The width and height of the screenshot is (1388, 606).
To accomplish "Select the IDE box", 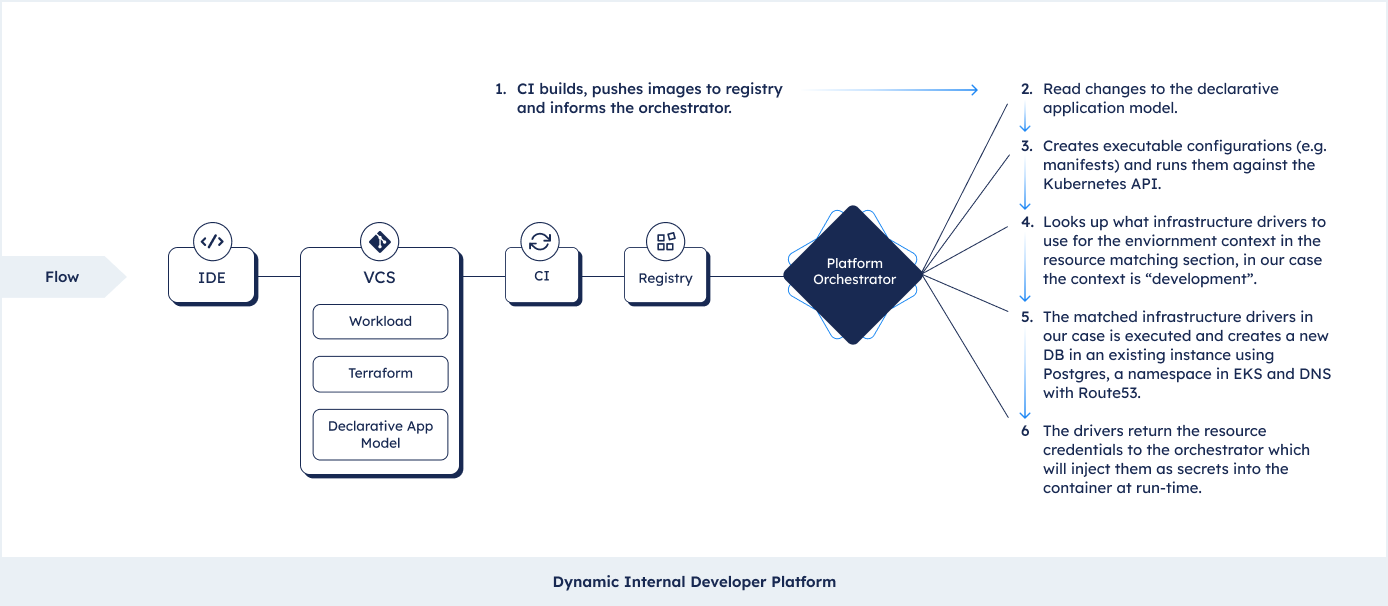I will tap(212, 275).
